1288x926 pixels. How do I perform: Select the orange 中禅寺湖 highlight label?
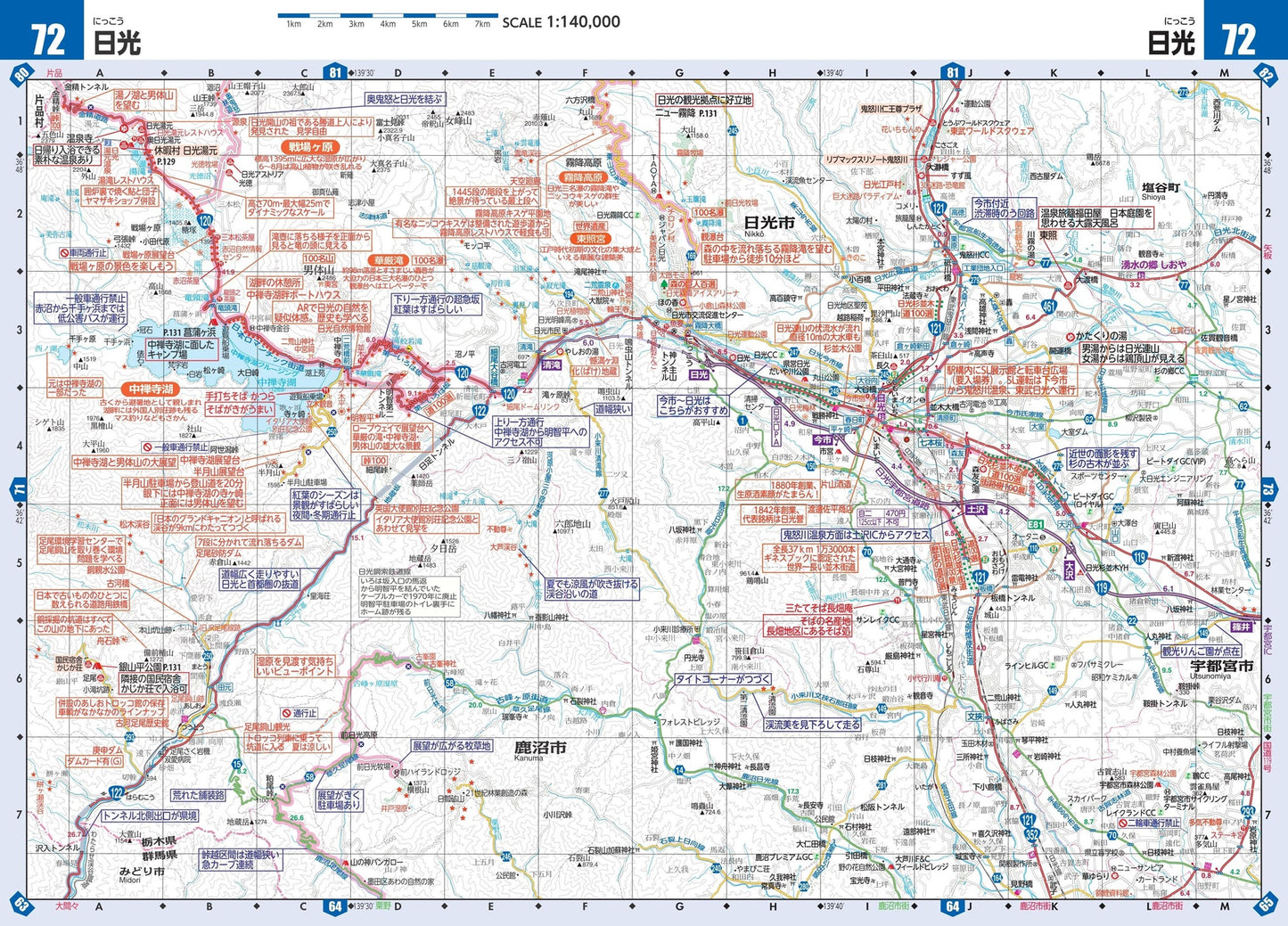click(151, 389)
